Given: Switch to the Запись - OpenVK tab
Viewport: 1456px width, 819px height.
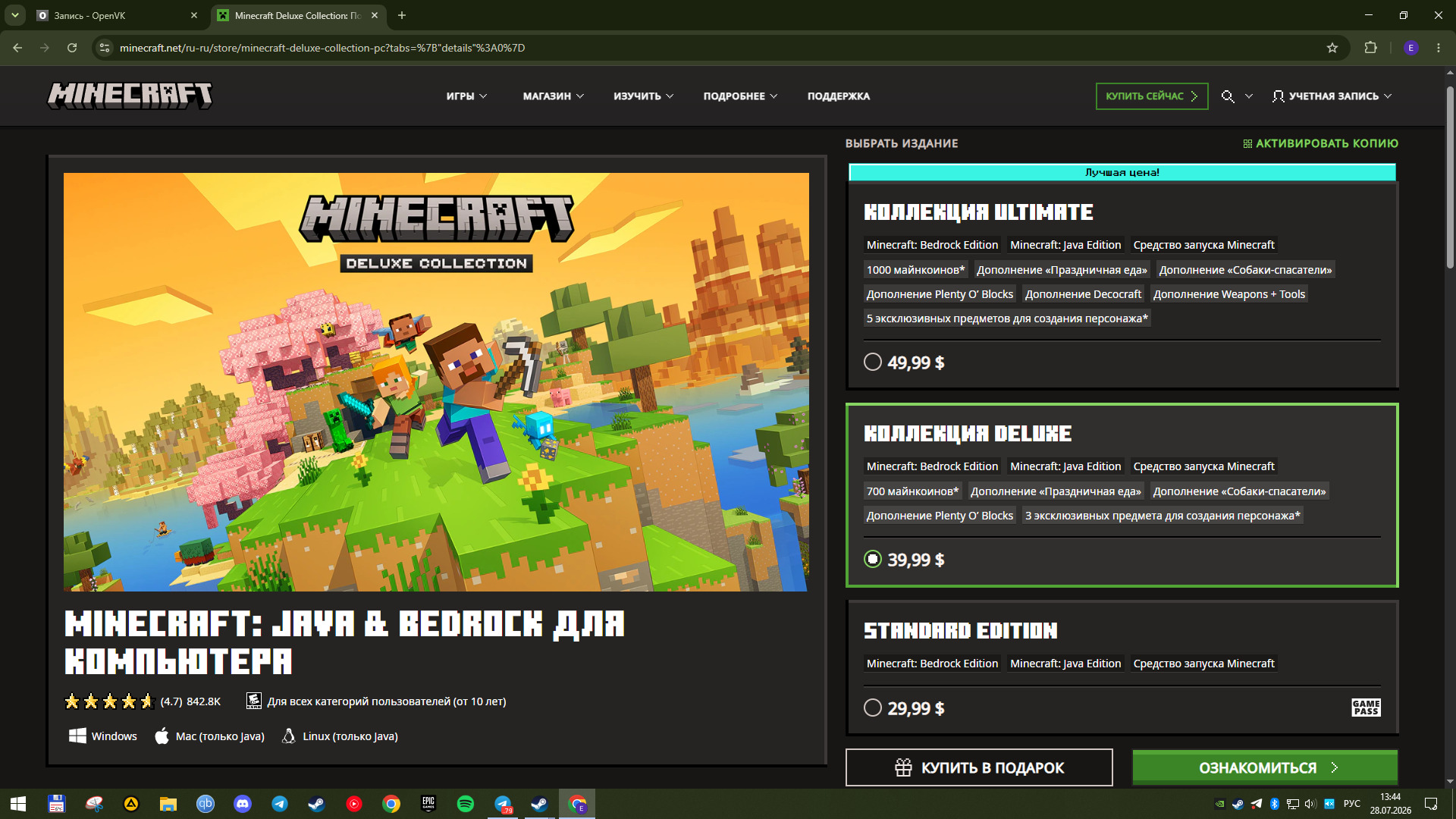Looking at the screenshot, I should tap(118, 15).
